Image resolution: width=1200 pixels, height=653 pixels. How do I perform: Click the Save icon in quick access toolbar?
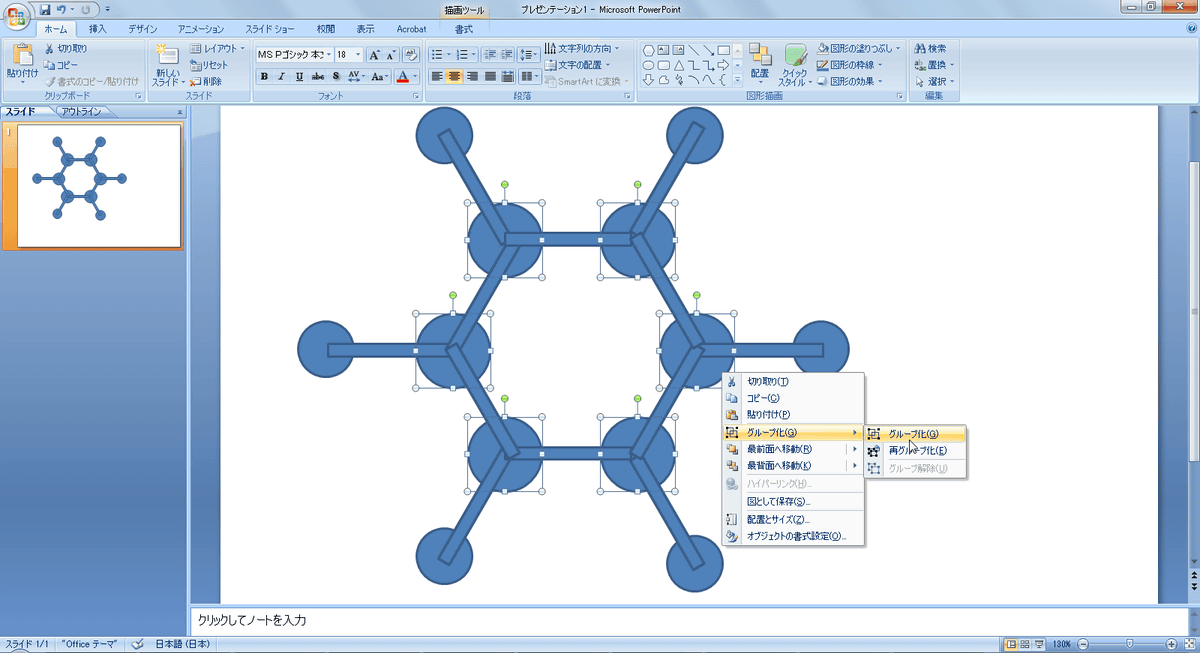(45, 9)
